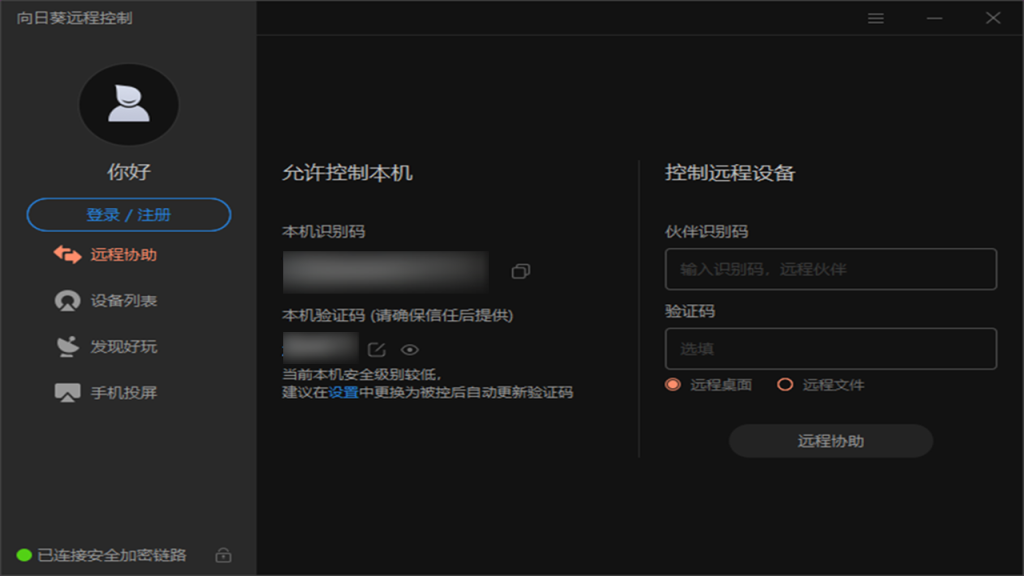Click the blurred local identification code
Image resolution: width=1024 pixels, height=576 pixels.
point(386,272)
